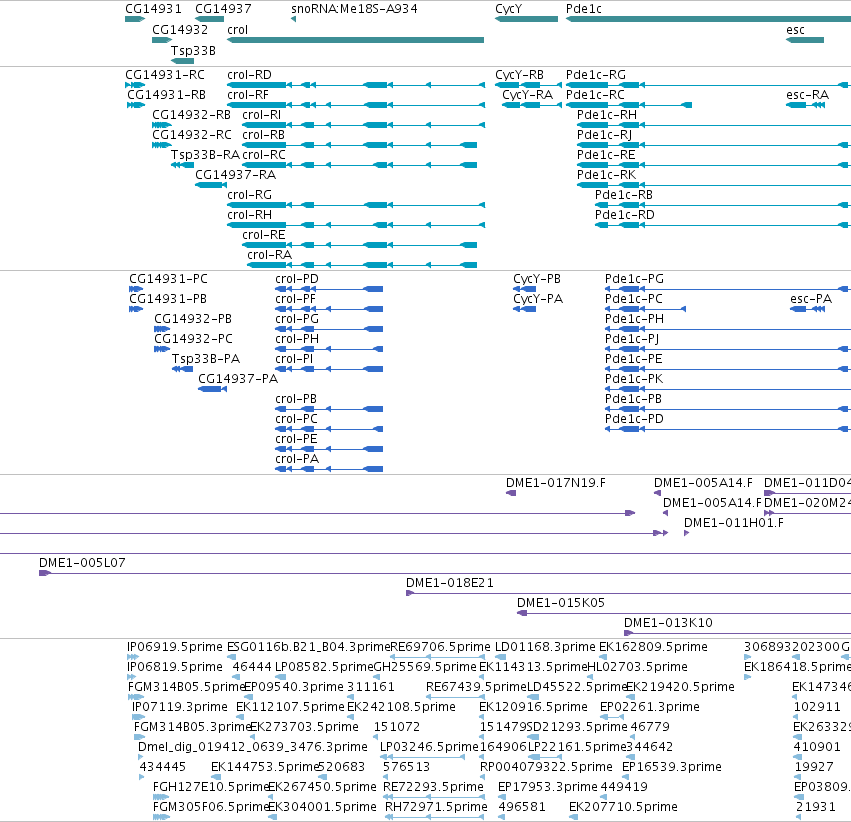Select EST HL02703.5prime
851x822 pixels.
click(x=592, y=677)
